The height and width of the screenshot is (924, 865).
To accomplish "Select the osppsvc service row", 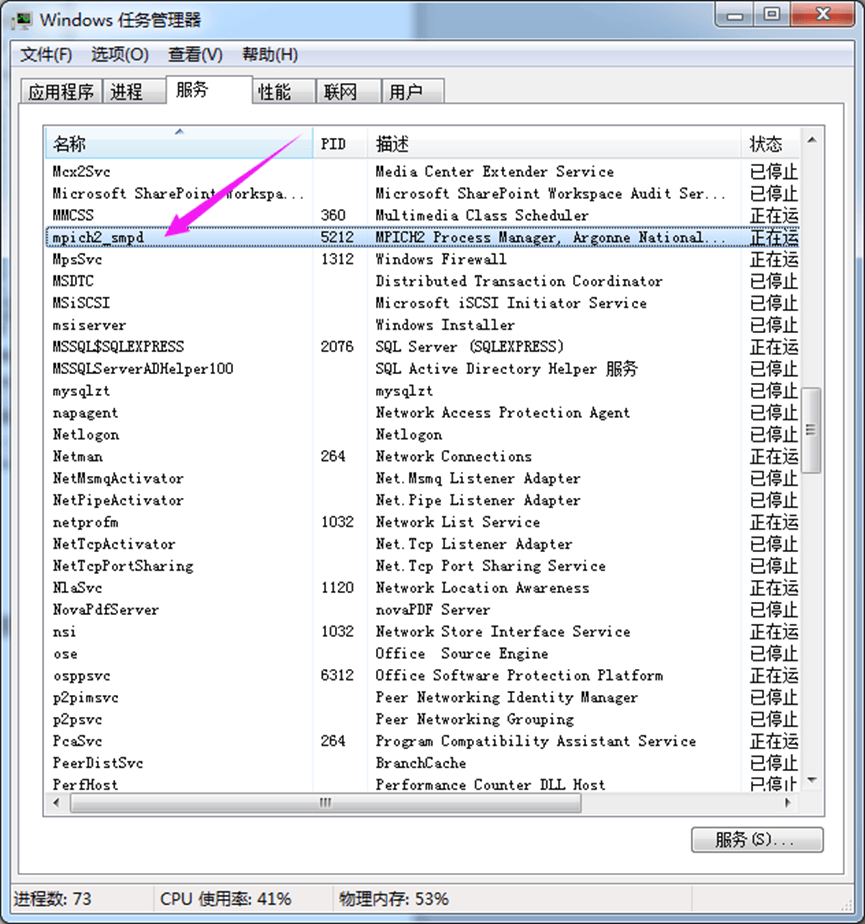I will (x=422, y=675).
